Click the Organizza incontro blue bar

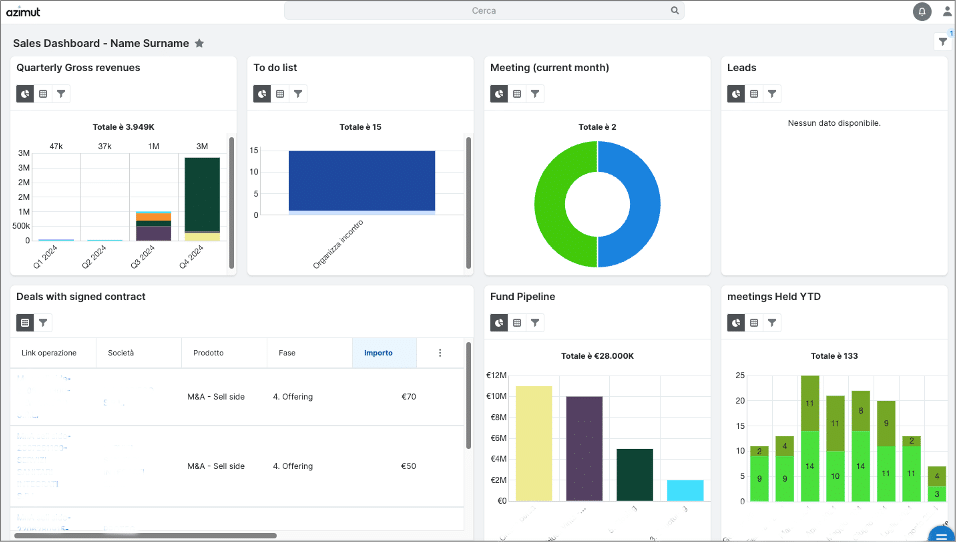click(362, 180)
